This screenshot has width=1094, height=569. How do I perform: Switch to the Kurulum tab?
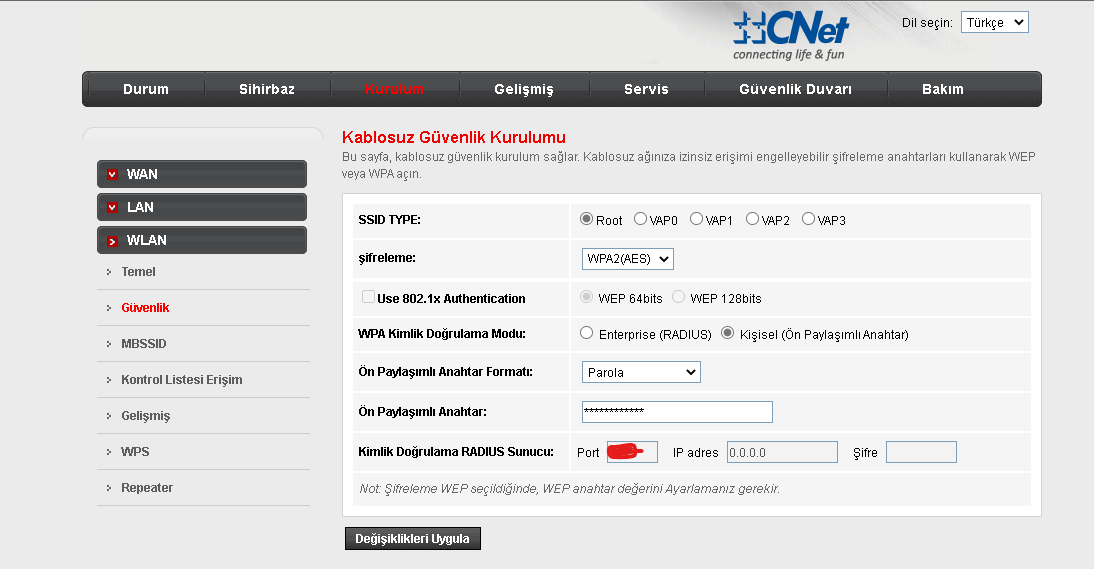(x=394, y=89)
